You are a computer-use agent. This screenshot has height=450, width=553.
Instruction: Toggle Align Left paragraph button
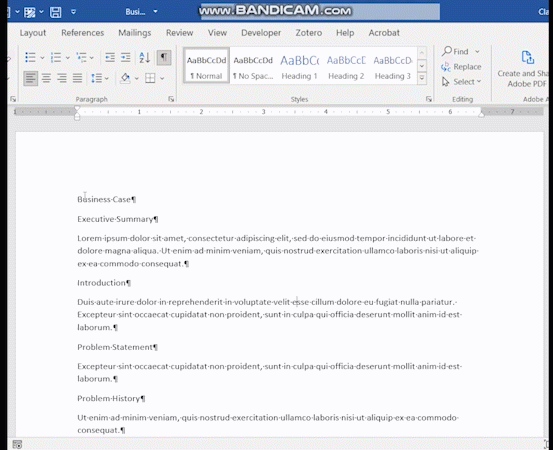coord(31,78)
